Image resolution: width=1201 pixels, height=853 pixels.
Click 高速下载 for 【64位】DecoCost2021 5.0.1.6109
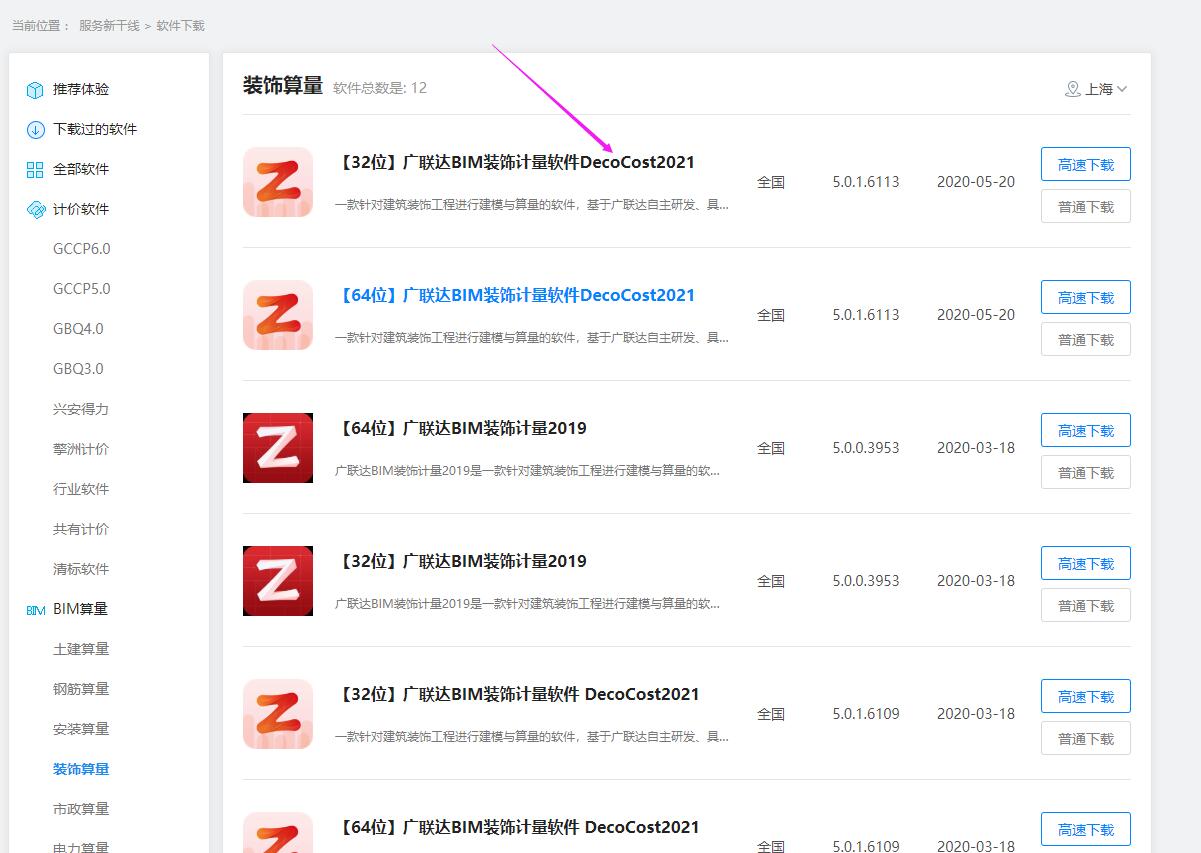1086,829
